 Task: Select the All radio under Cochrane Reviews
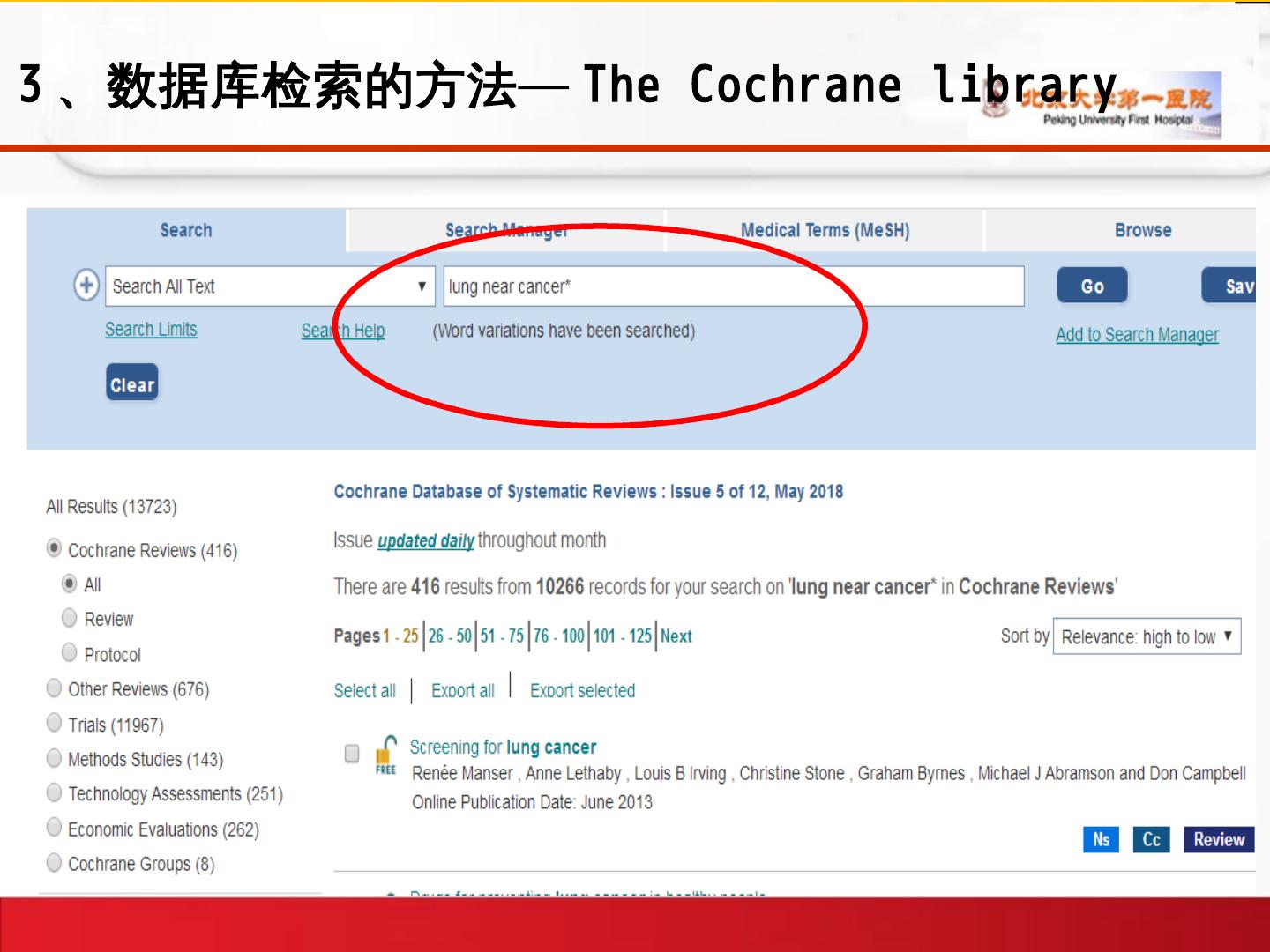pos(70,584)
